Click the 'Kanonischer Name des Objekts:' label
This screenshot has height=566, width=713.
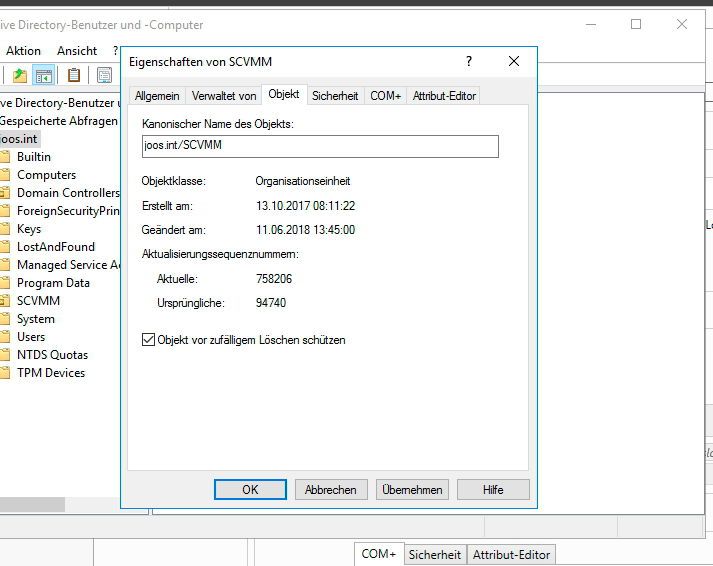click(x=218, y=124)
